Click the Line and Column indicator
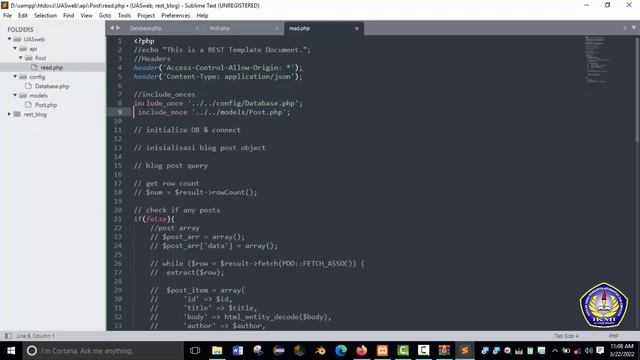Screen dimensions: 640x360 [36, 336]
